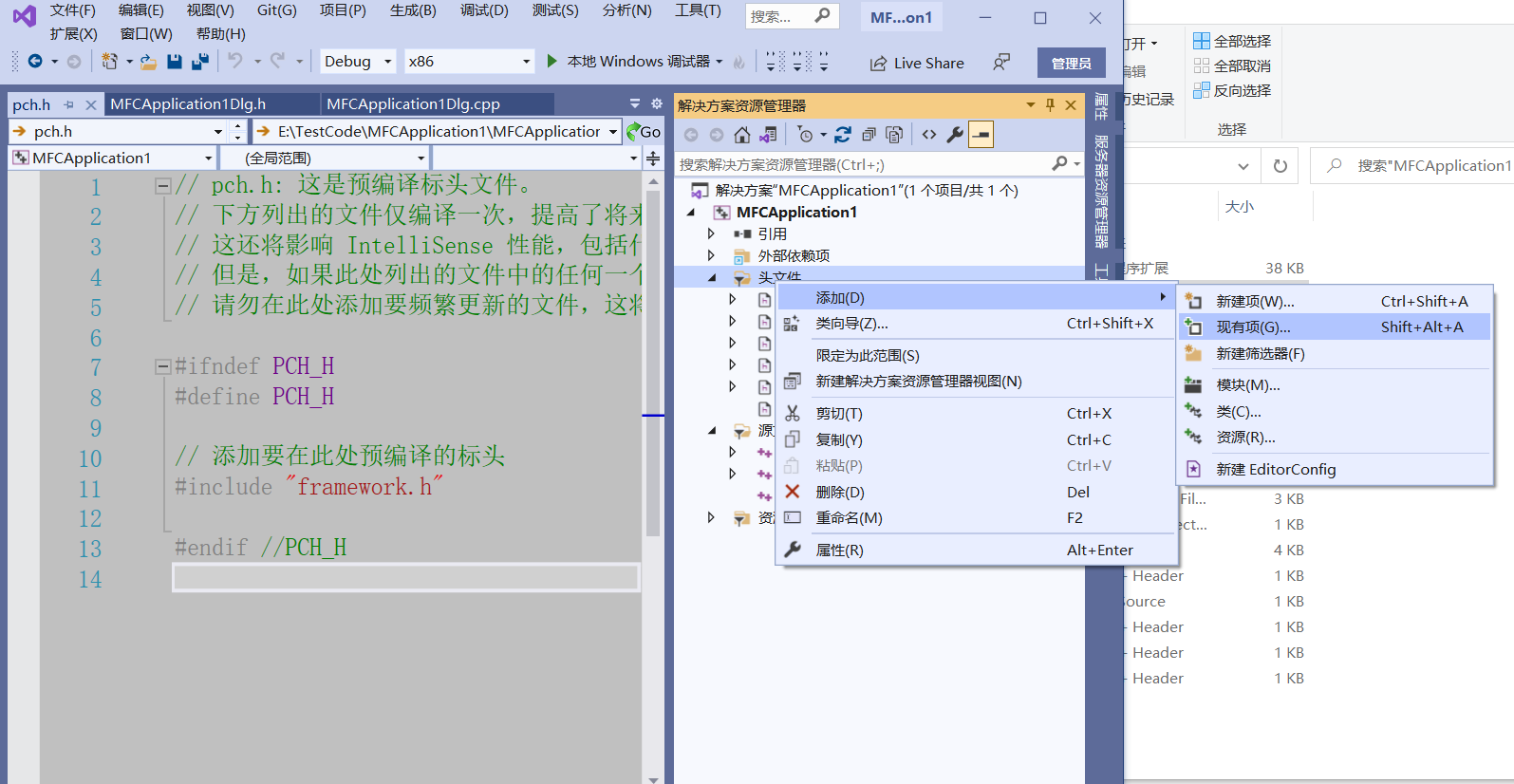Toggle the pin on the pch.h tab
The height and width of the screenshot is (784, 1514).
[x=68, y=104]
